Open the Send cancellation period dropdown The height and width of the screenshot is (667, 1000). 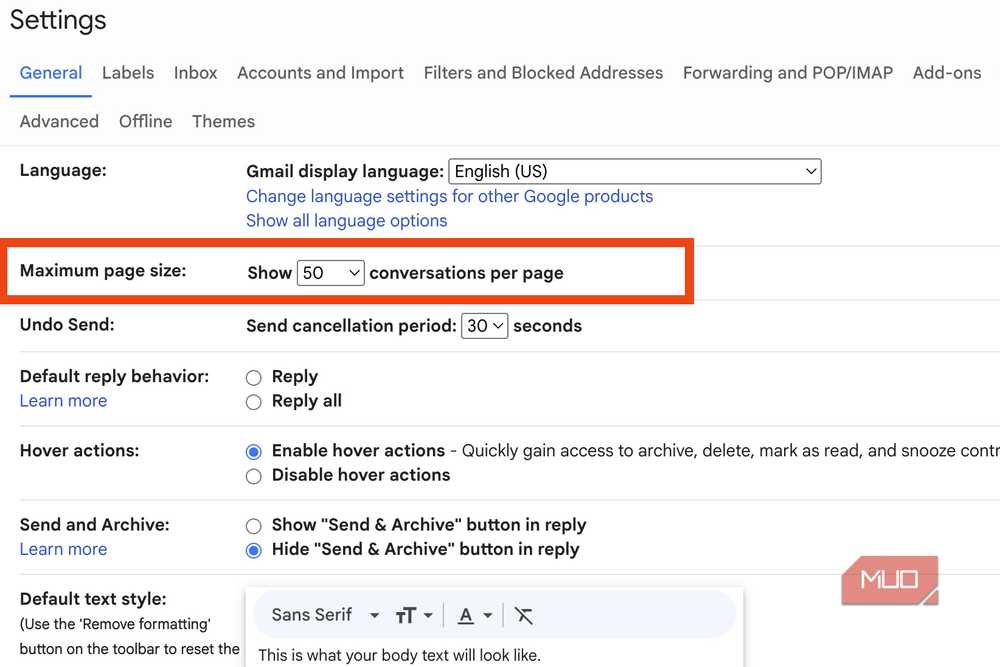click(484, 326)
